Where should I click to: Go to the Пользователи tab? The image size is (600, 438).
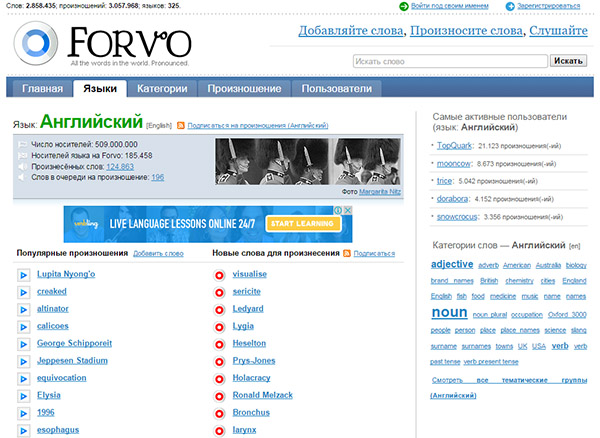coord(336,88)
